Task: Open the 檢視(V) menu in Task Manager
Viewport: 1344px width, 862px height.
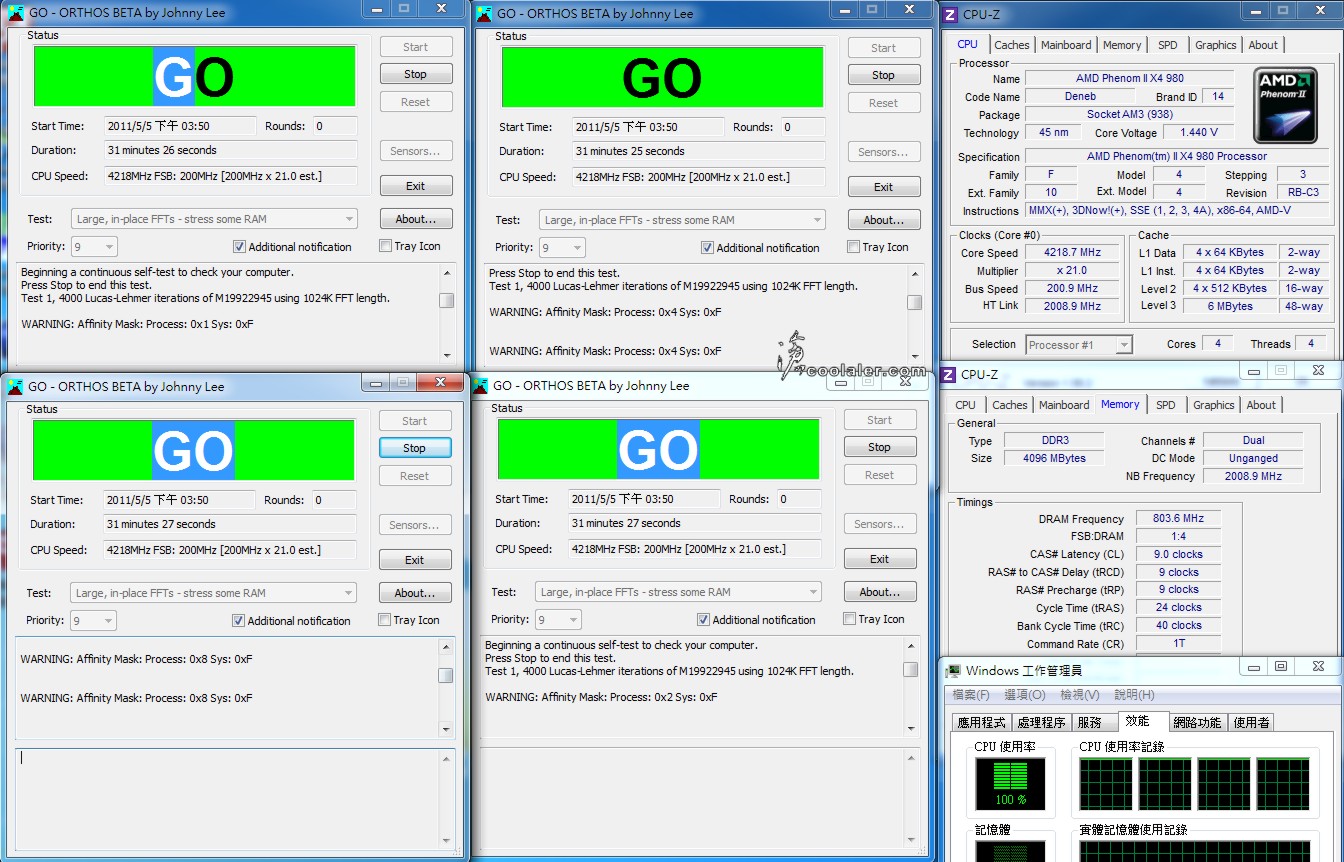Action: point(1080,695)
